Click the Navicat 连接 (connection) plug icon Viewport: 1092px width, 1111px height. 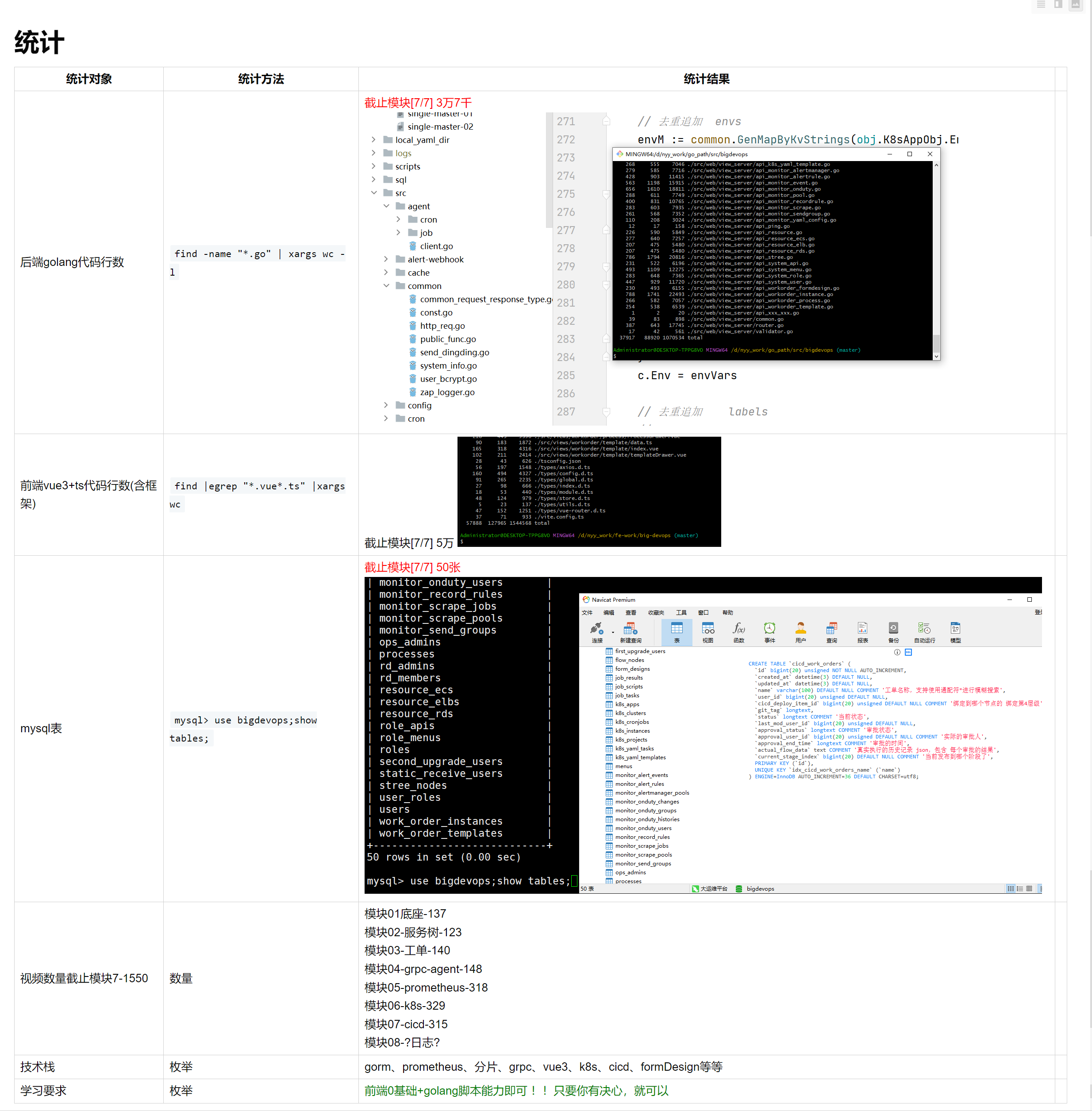(597, 628)
